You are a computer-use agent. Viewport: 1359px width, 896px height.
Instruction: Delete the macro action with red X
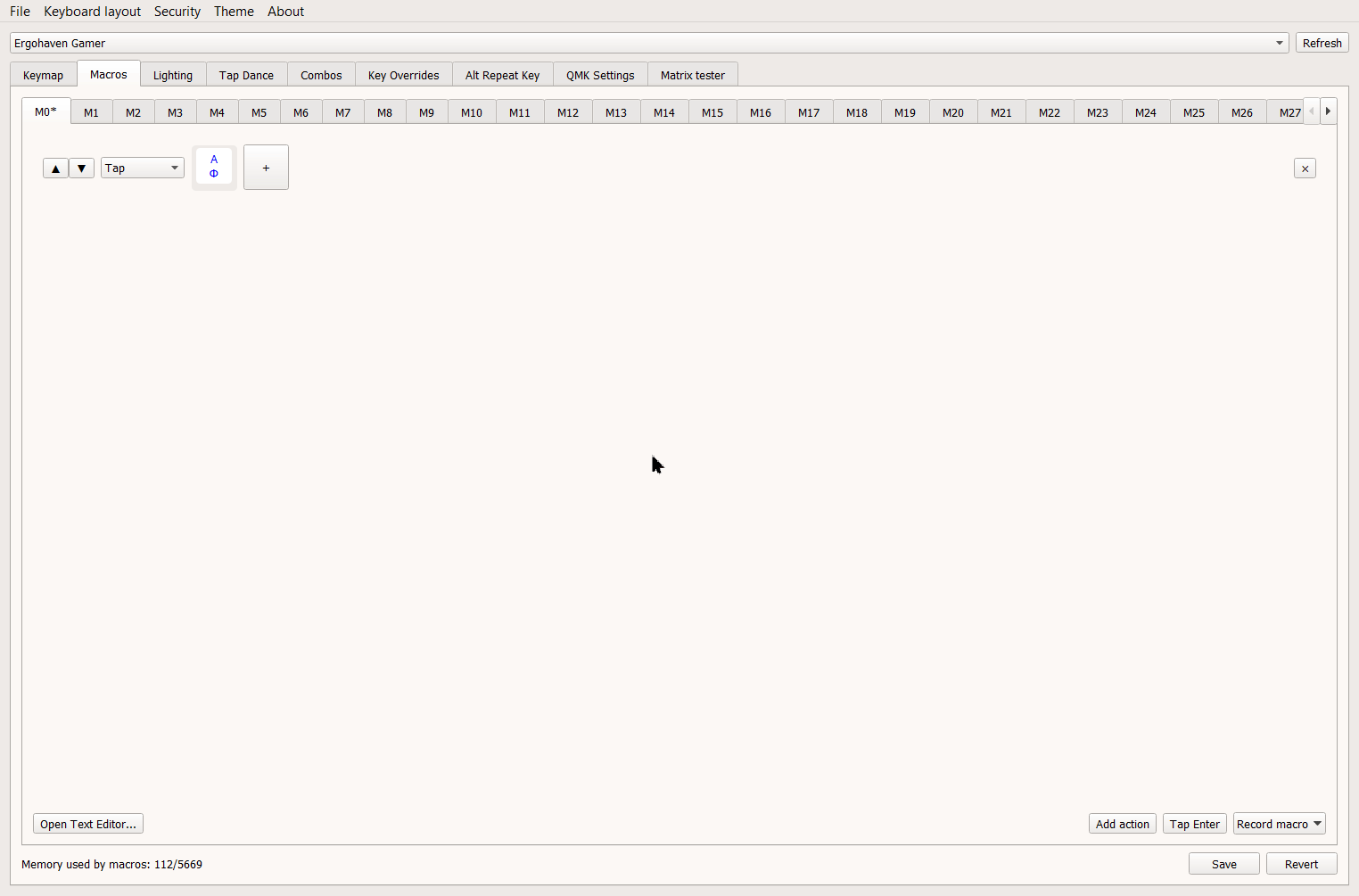point(1305,169)
